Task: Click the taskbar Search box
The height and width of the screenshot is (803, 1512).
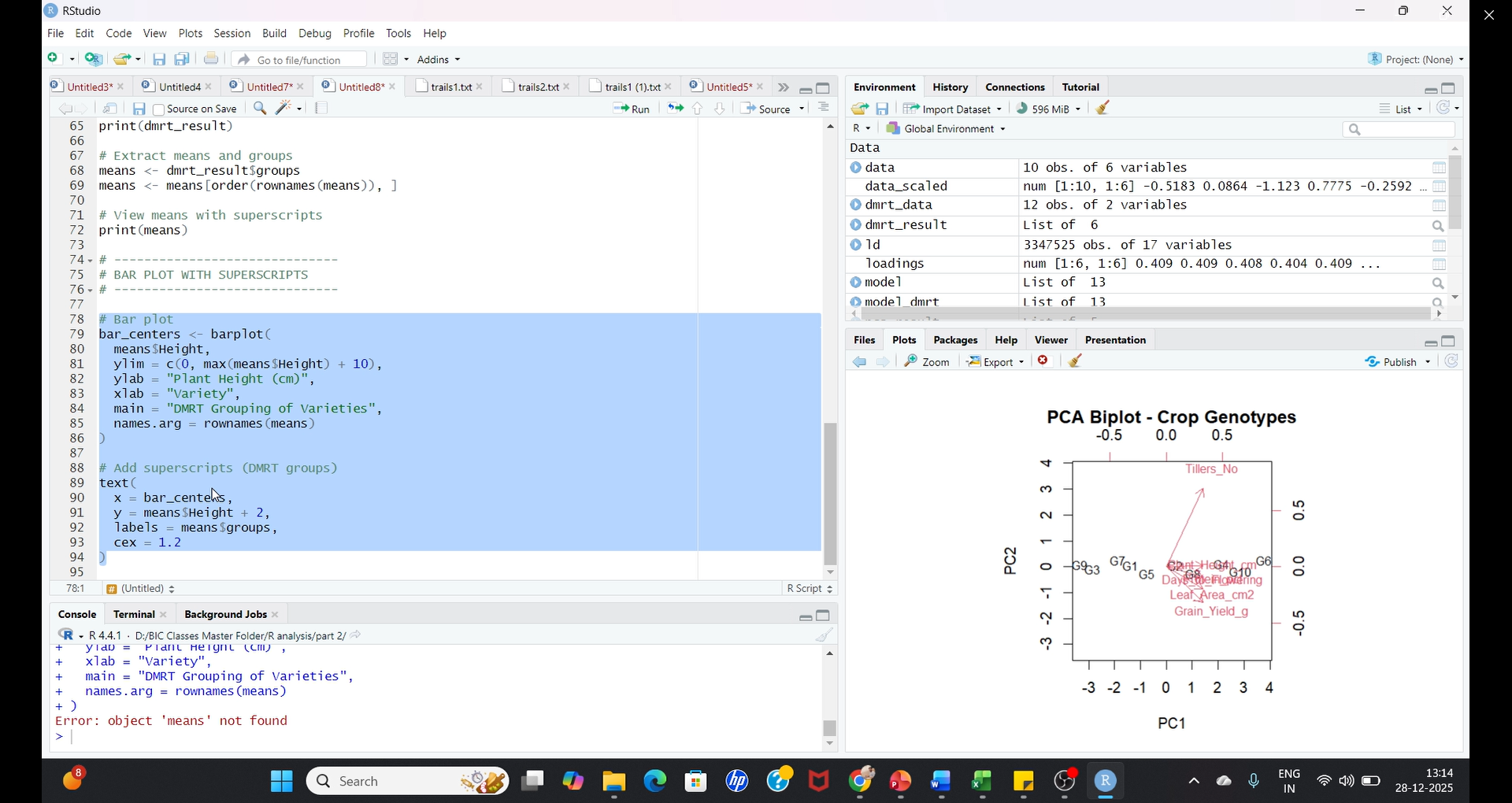Action: pos(408,782)
